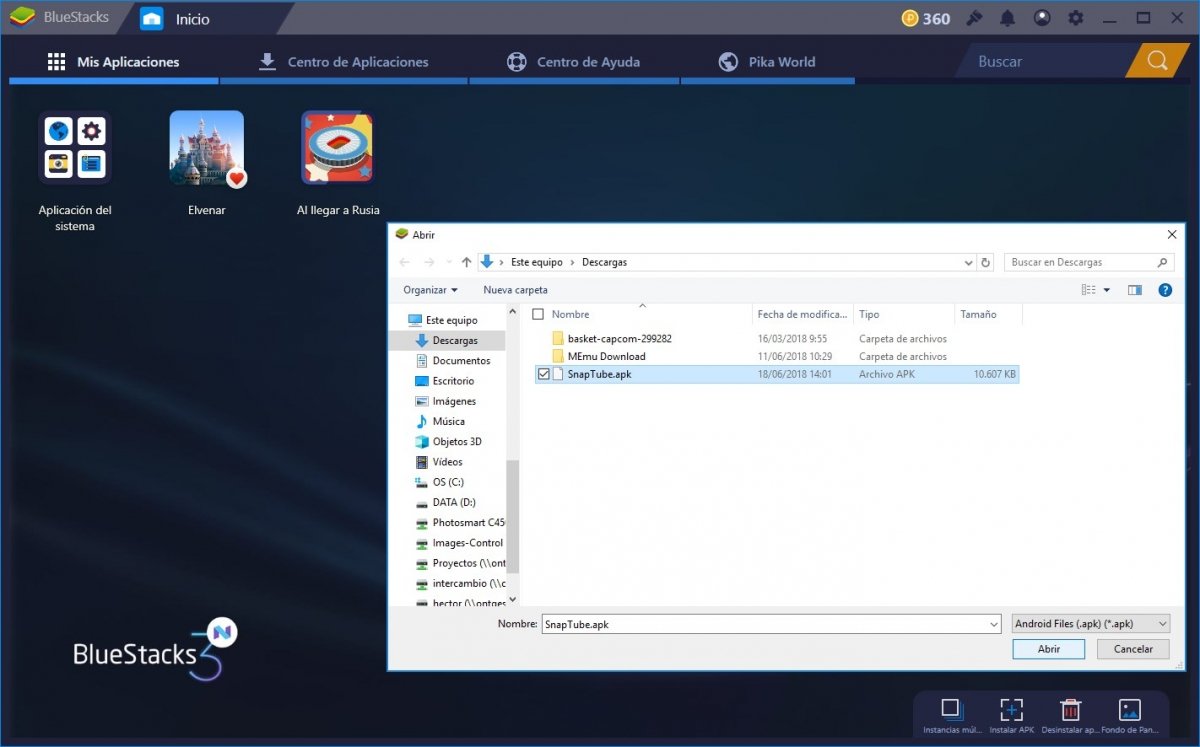This screenshot has height=747, width=1200.
Task: Select Música in the navigation pane
Action: point(448,421)
